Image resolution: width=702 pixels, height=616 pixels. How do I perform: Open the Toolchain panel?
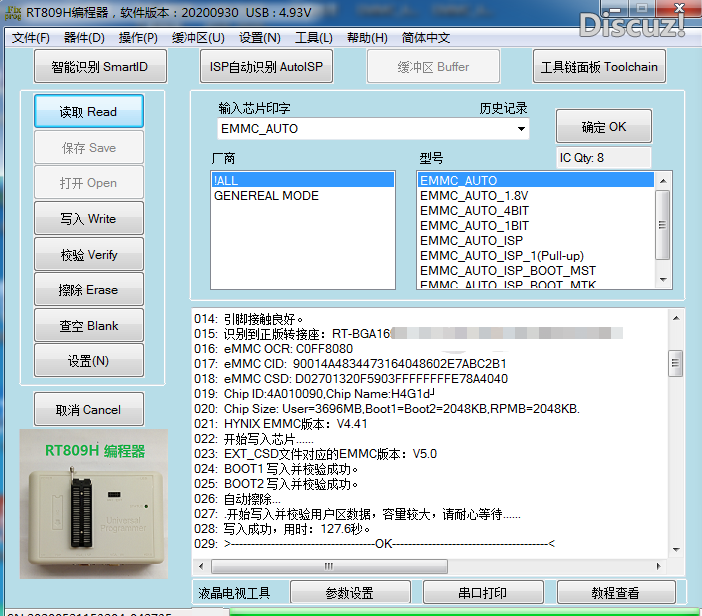599,67
